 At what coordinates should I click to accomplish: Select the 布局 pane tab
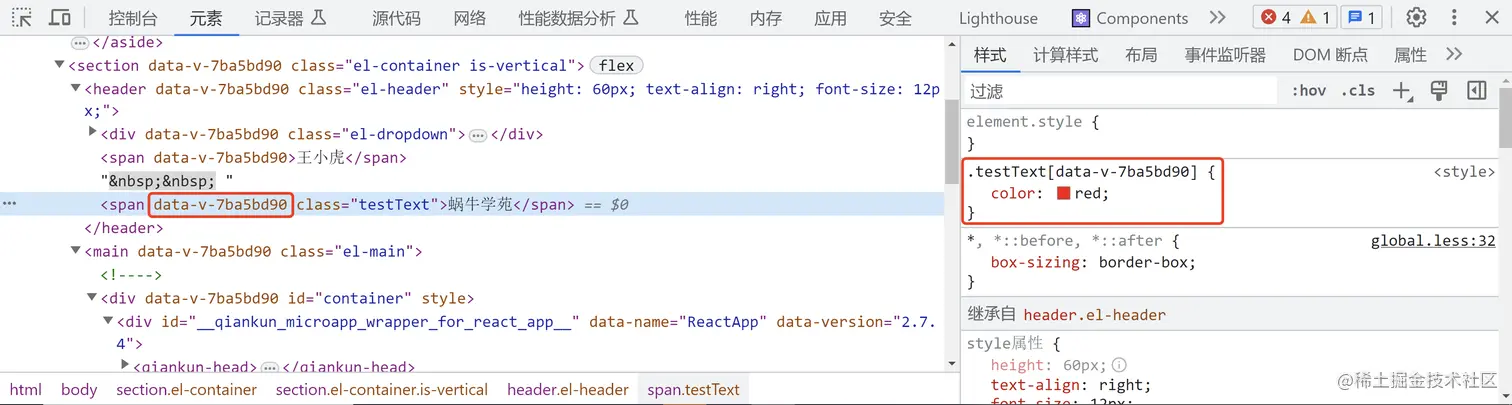[1141, 55]
